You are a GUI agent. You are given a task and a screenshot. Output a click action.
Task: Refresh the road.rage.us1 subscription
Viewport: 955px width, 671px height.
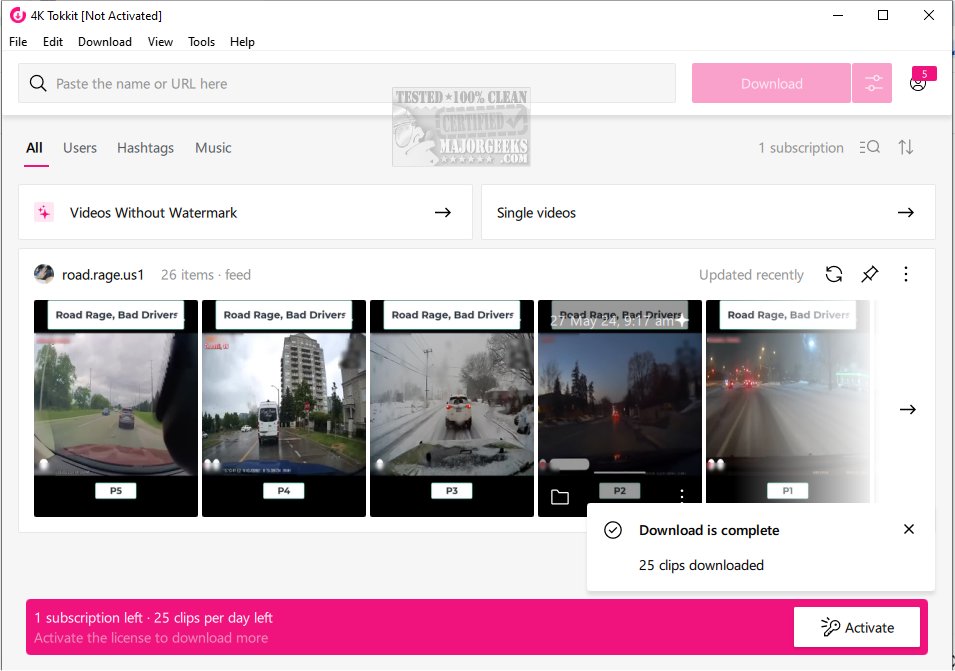tap(833, 275)
